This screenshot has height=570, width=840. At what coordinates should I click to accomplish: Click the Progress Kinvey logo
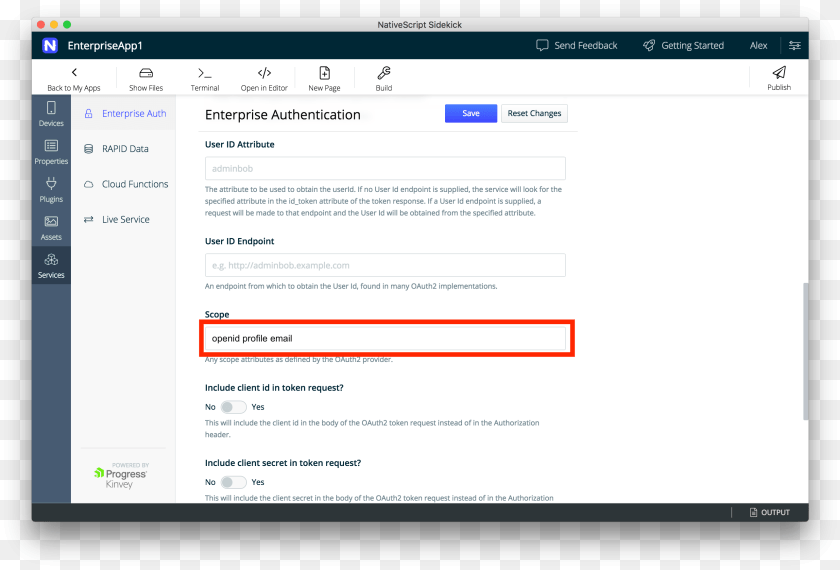(121, 476)
